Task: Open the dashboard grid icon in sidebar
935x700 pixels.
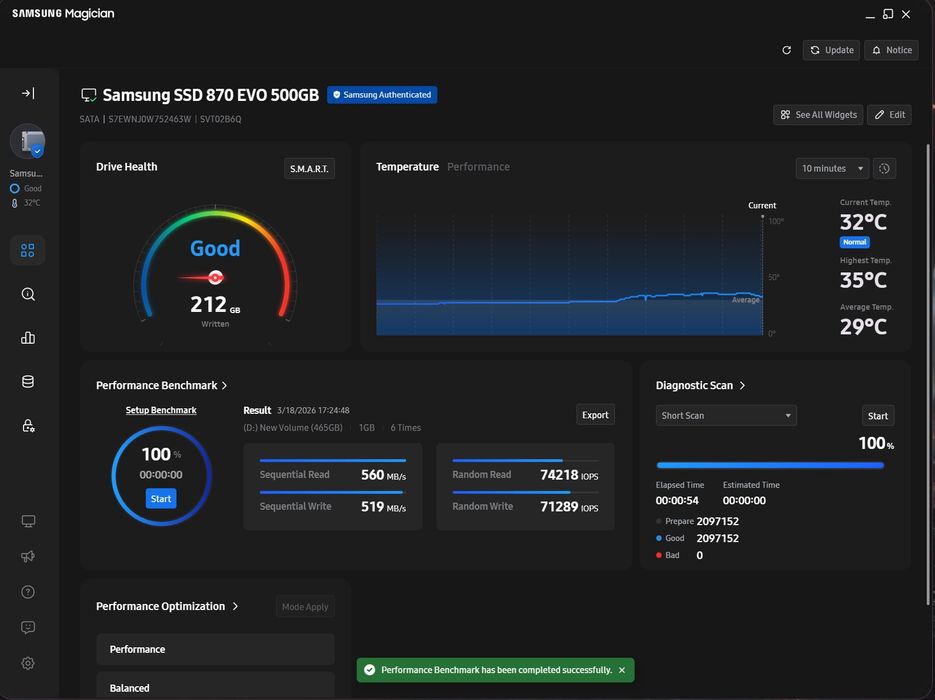Action: tap(27, 250)
